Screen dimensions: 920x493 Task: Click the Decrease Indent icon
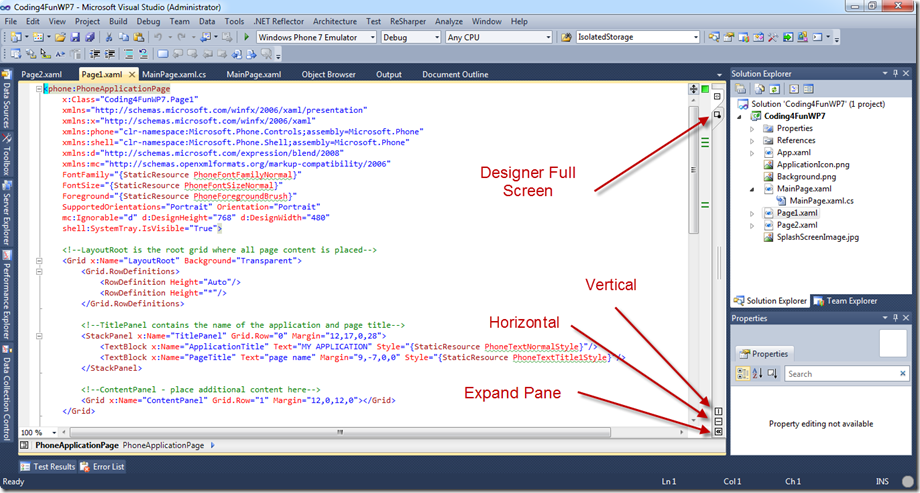coord(94,54)
